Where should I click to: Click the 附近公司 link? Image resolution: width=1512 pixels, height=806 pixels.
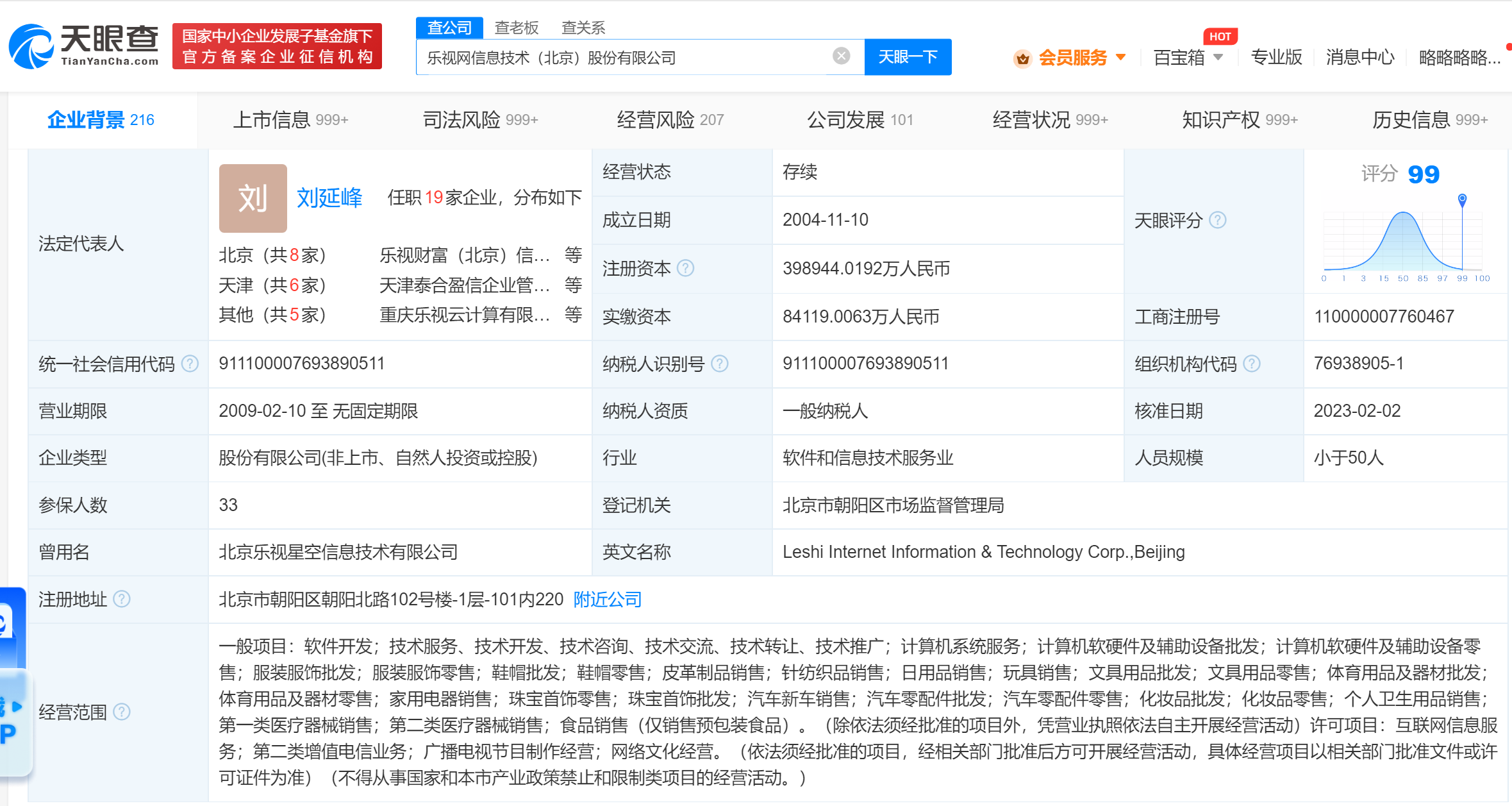coord(607,600)
